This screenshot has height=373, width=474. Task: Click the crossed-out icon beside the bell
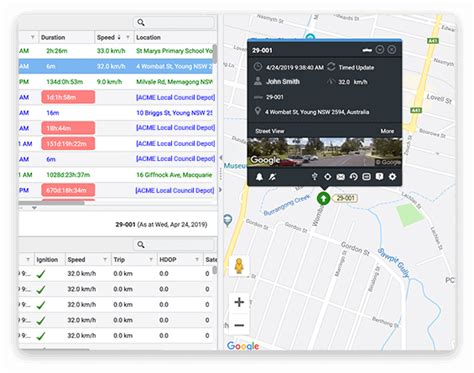click(x=272, y=177)
